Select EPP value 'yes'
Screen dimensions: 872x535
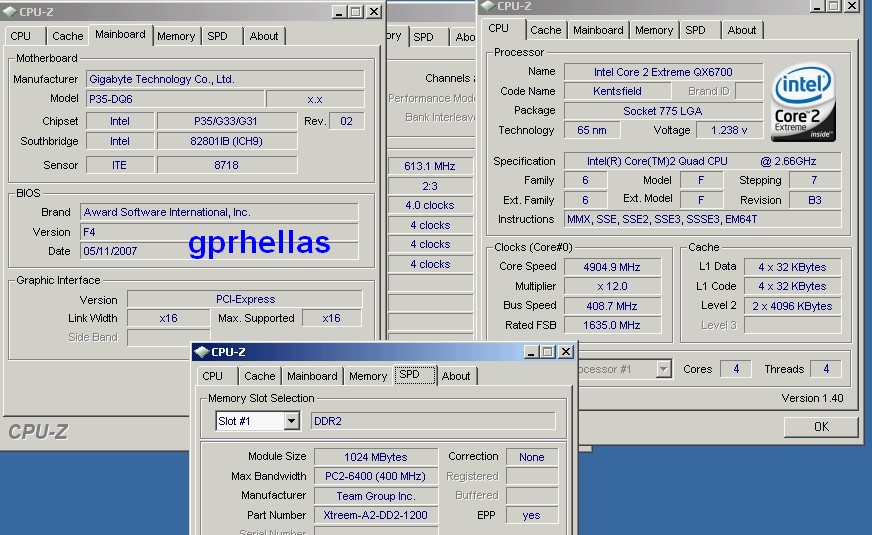pos(532,516)
